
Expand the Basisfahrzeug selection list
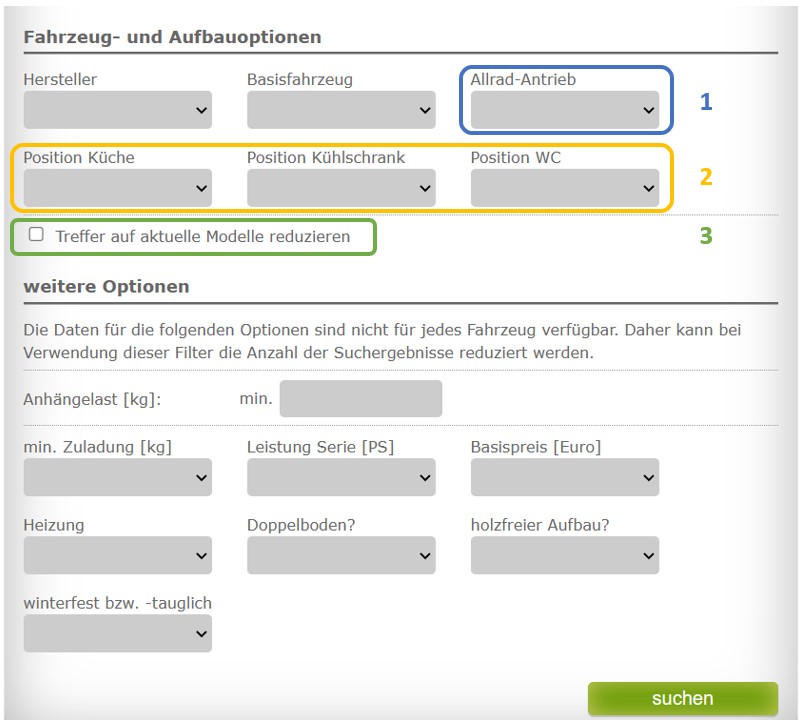(x=341, y=110)
